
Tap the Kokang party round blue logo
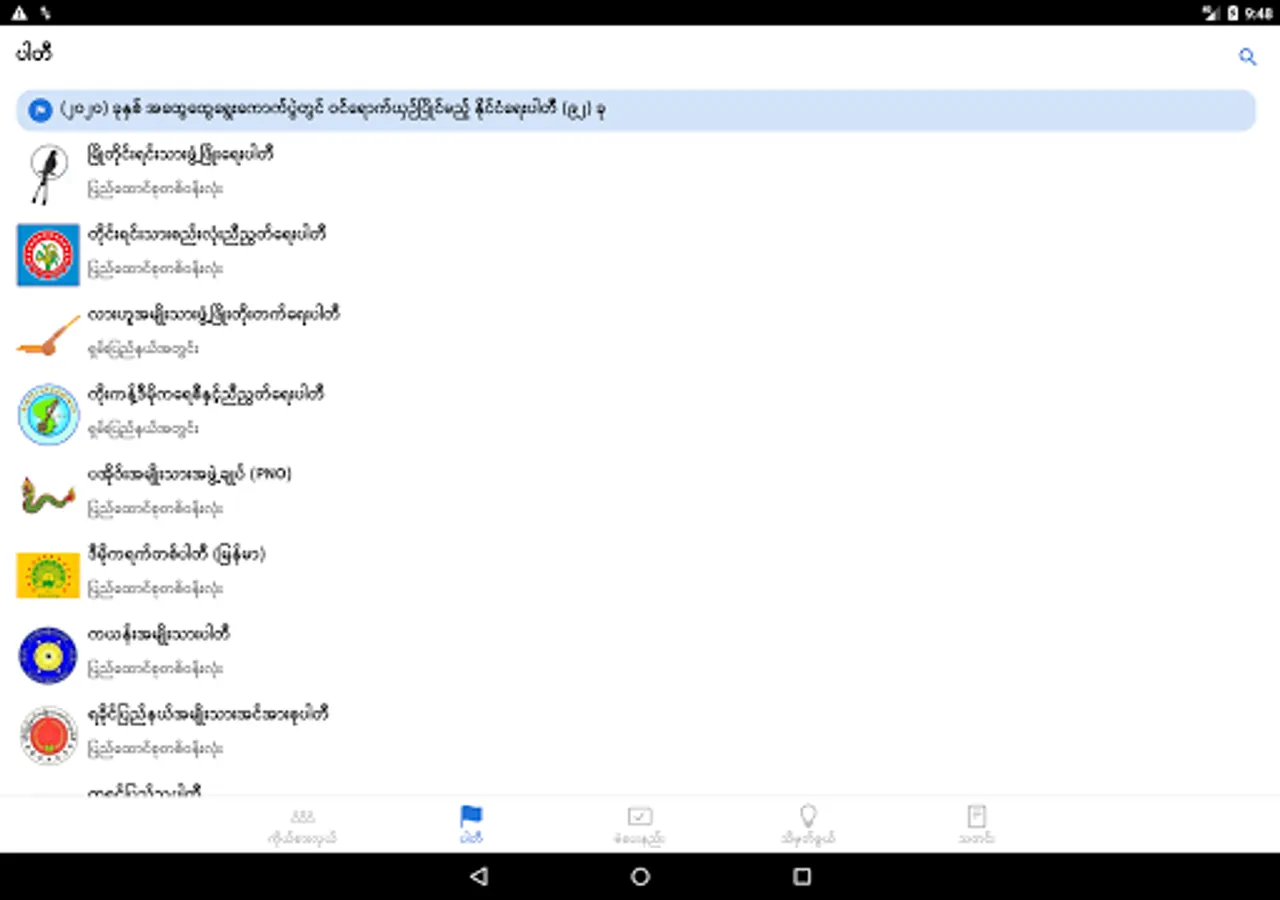point(48,414)
